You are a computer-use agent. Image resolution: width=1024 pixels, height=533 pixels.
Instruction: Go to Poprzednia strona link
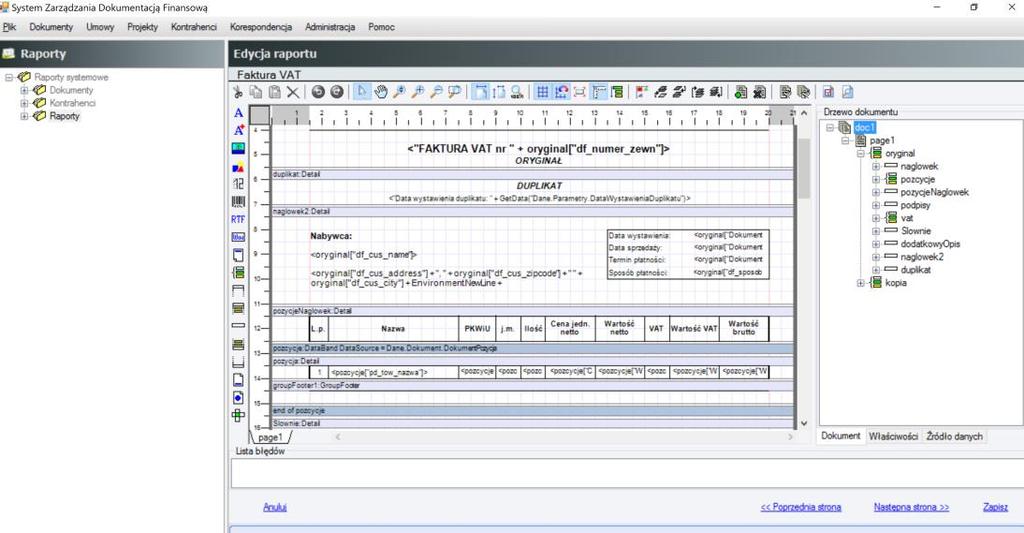tap(801, 507)
